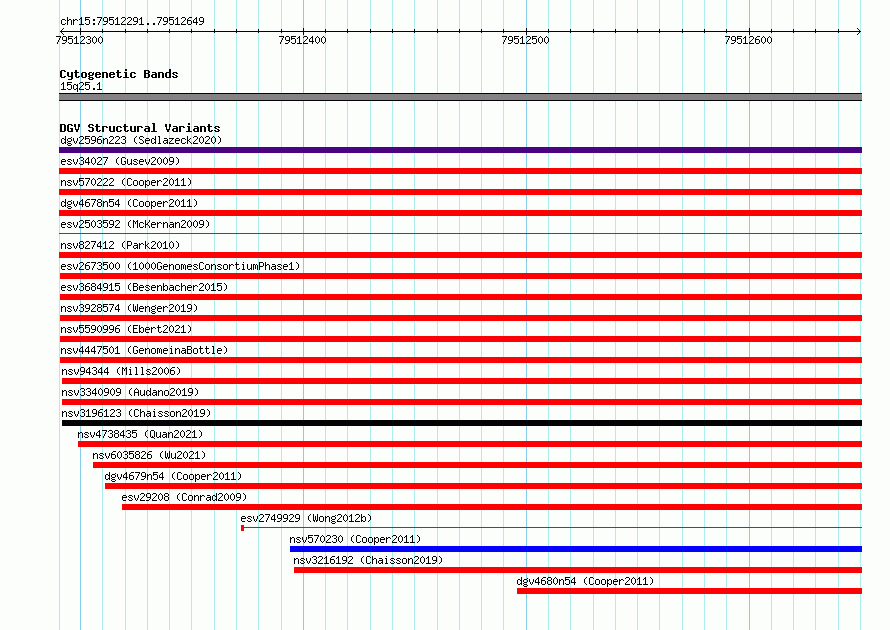890x630 pixels.
Task: Click the nsv6035826 red bar
Action: [477, 465]
